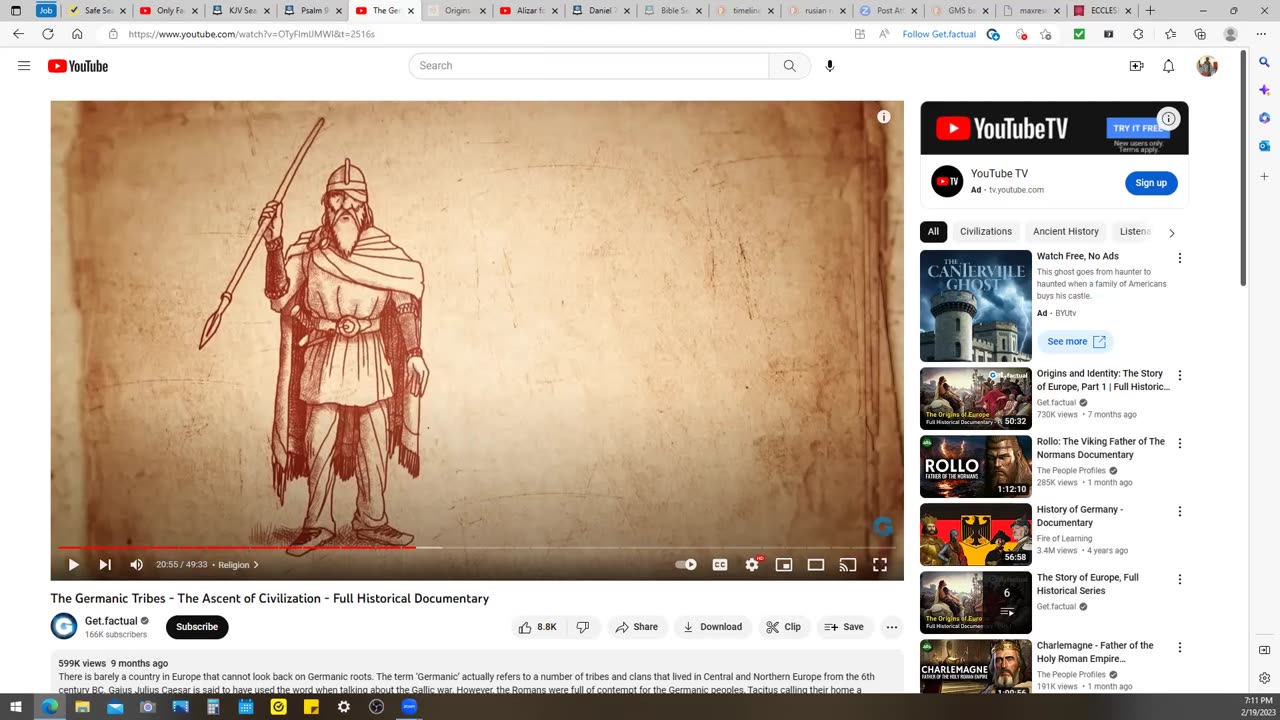1280x720 pixels.
Task: Enable miniplayer mode
Action: coord(784,565)
